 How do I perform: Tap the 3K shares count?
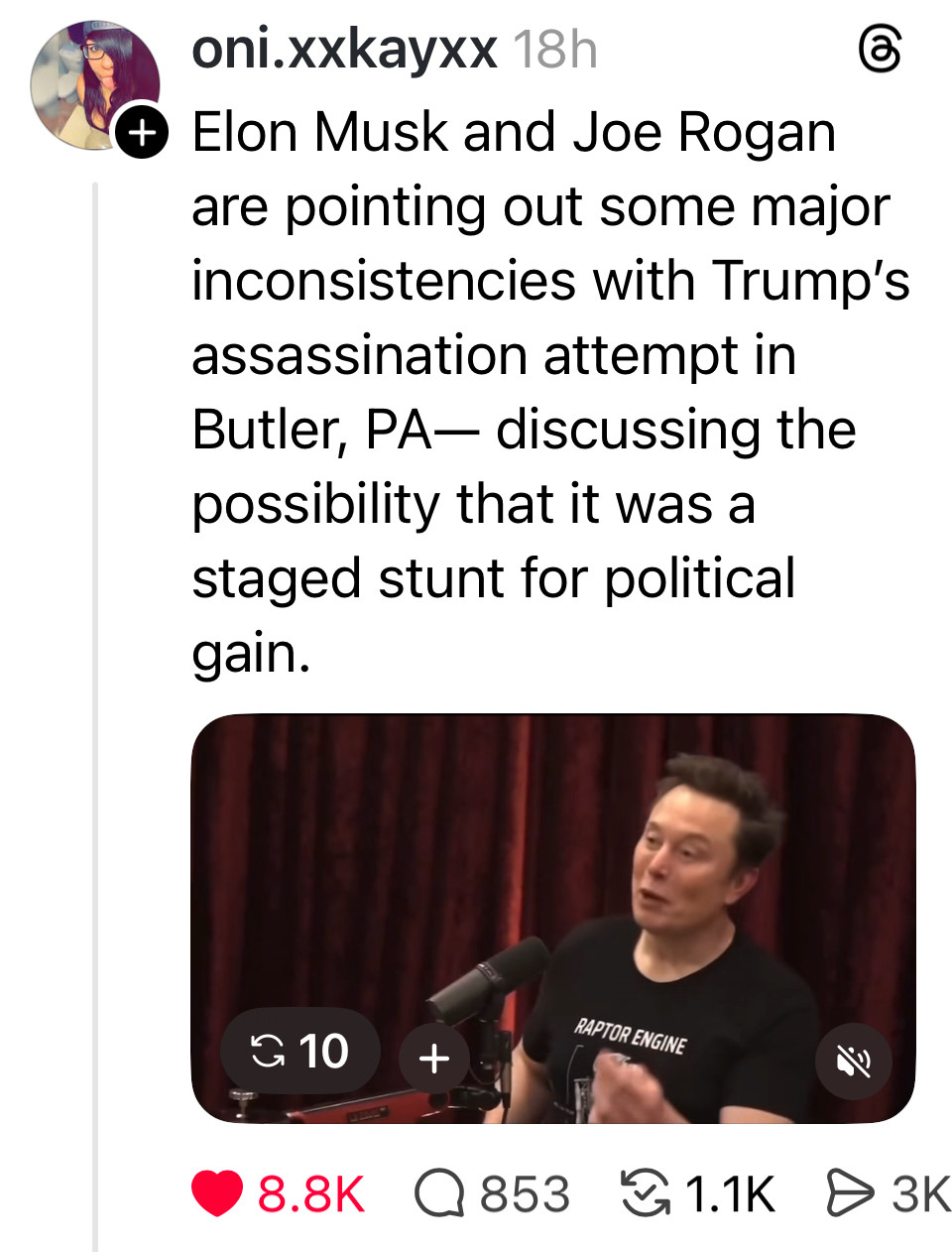pyautogui.click(x=920, y=1194)
